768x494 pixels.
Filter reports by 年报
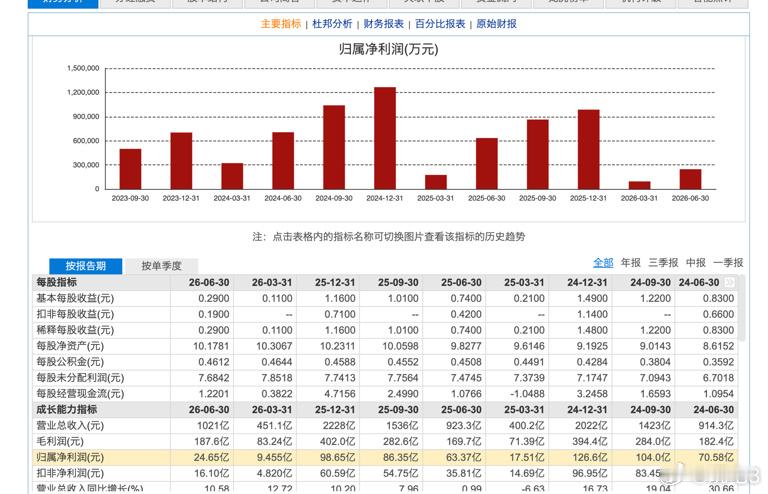[630, 263]
